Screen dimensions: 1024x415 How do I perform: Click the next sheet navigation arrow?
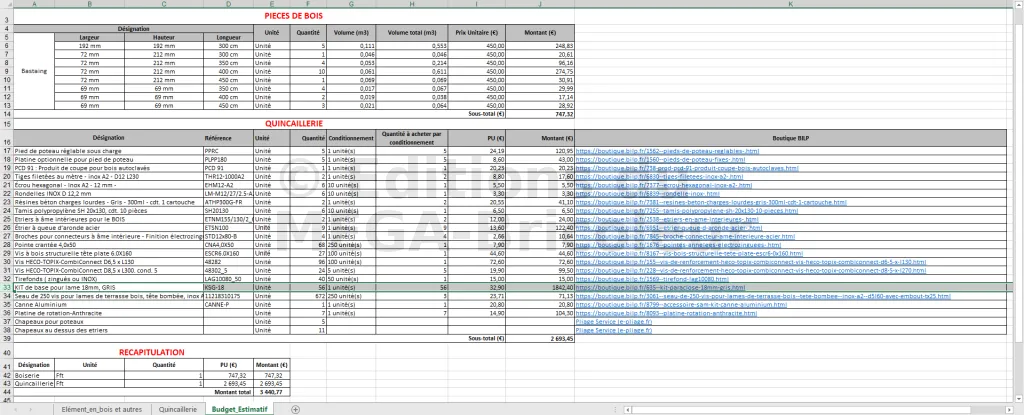point(32,409)
